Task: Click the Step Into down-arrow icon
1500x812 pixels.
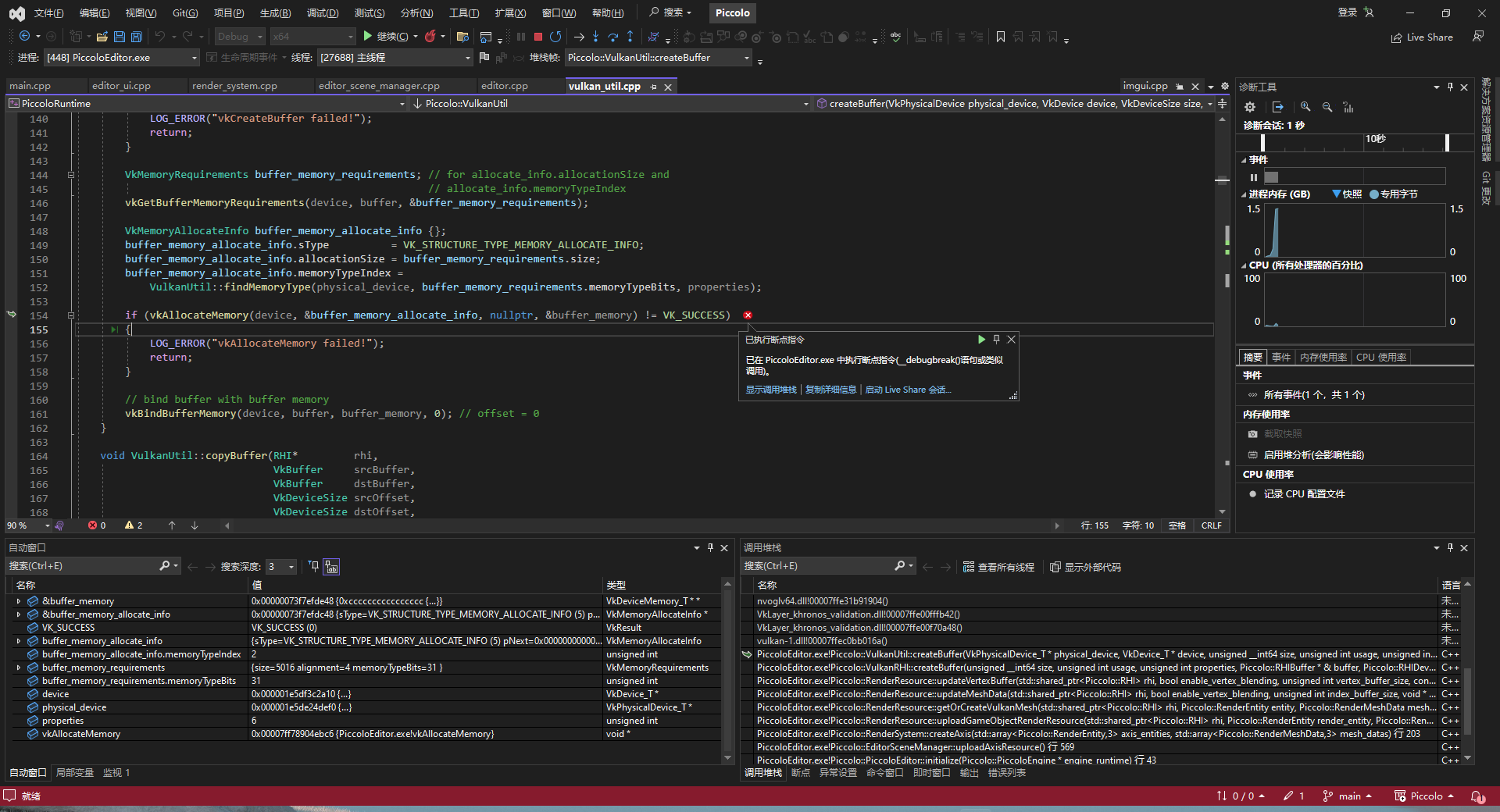Action: [x=596, y=37]
